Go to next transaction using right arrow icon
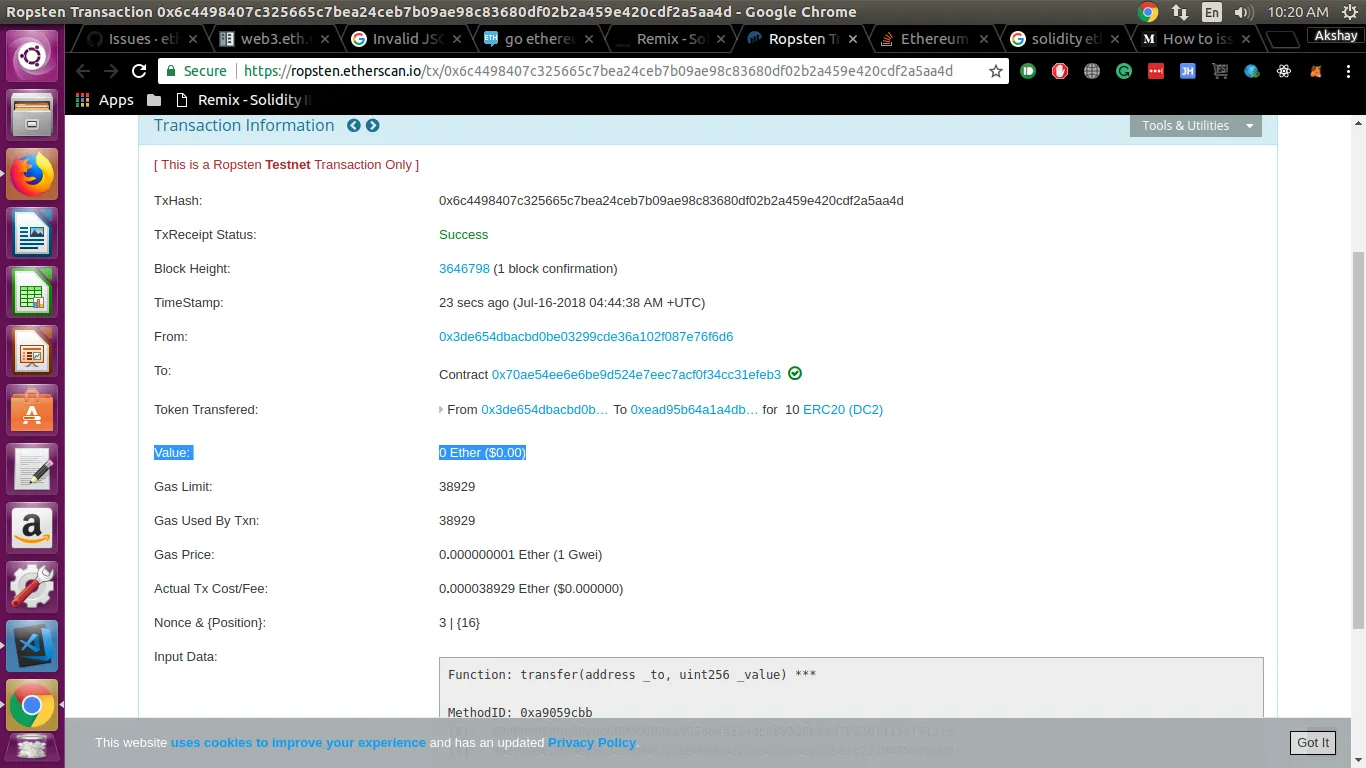 [x=372, y=126]
